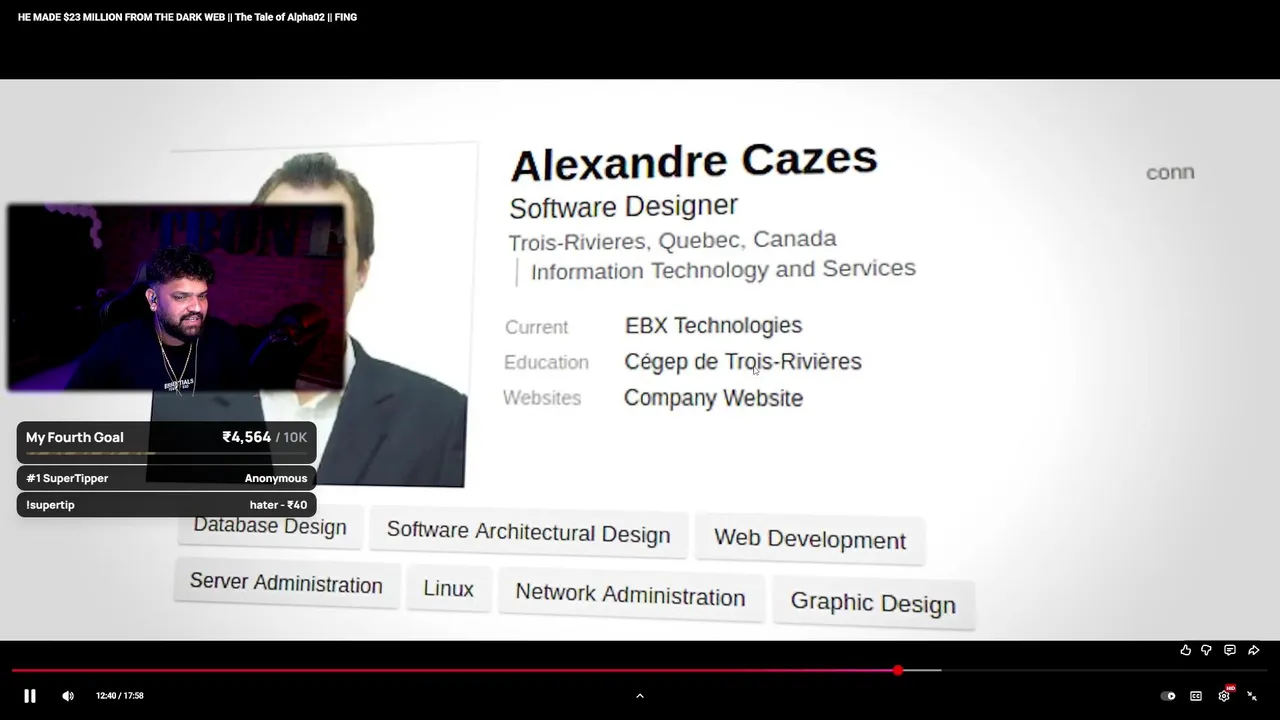Viewport: 1280px width, 720px height.
Task: Click the 'Software Designer' subtitle
Action: pyautogui.click(x=623, y=207)
